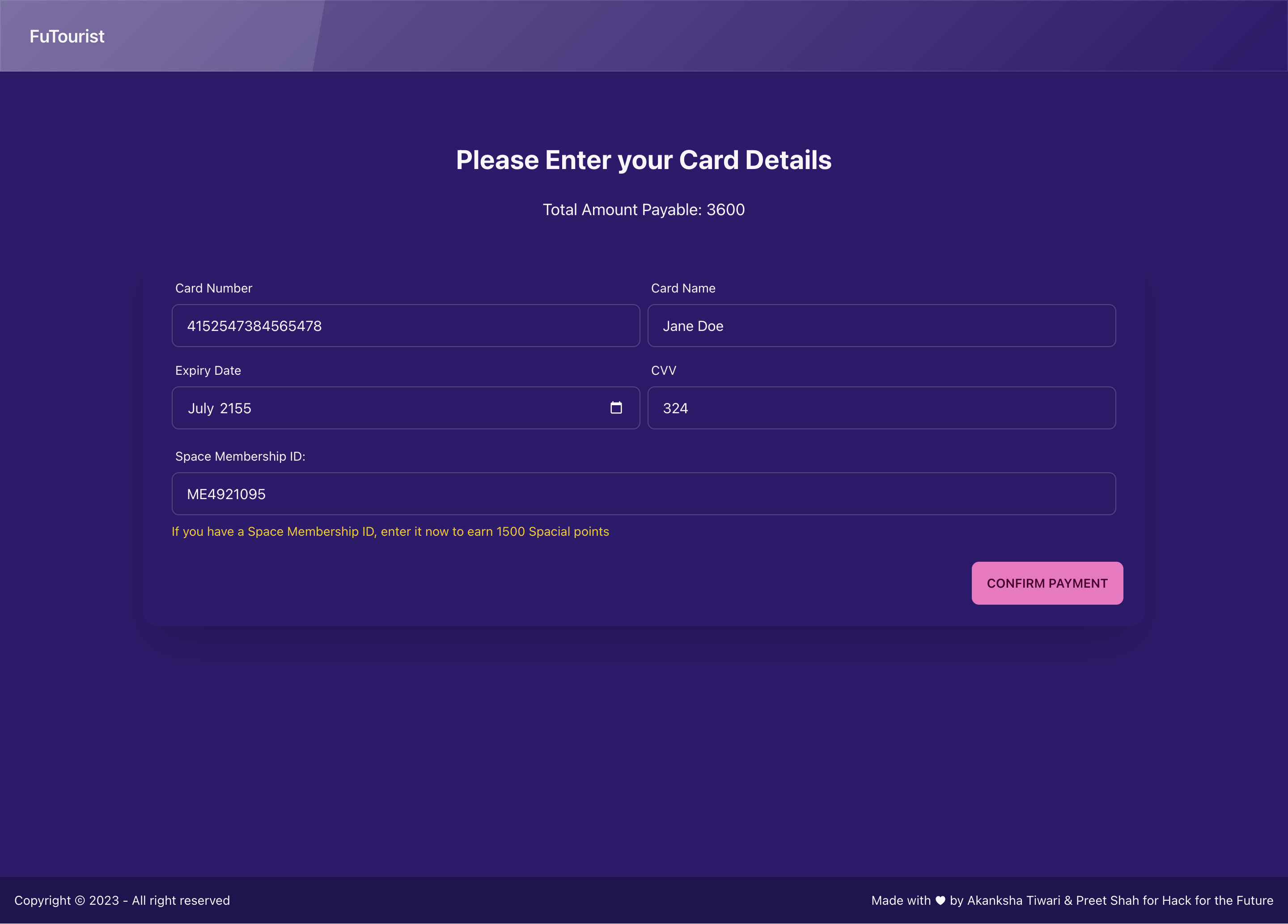
Task: Select the CVV input field
Action: [881, 408]
